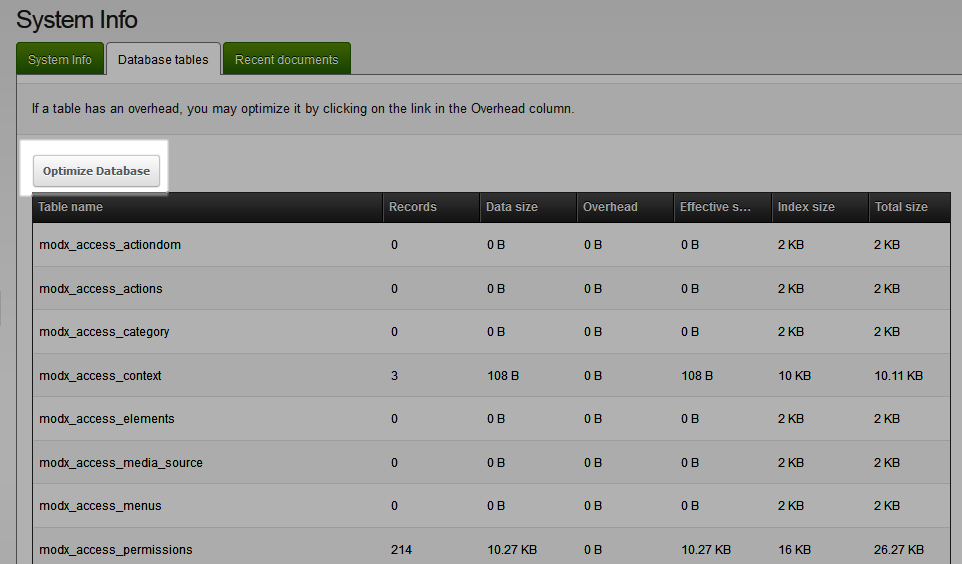Click the Optimize Database button
This screenshot has height=564, width=962.
pos(96,171)
